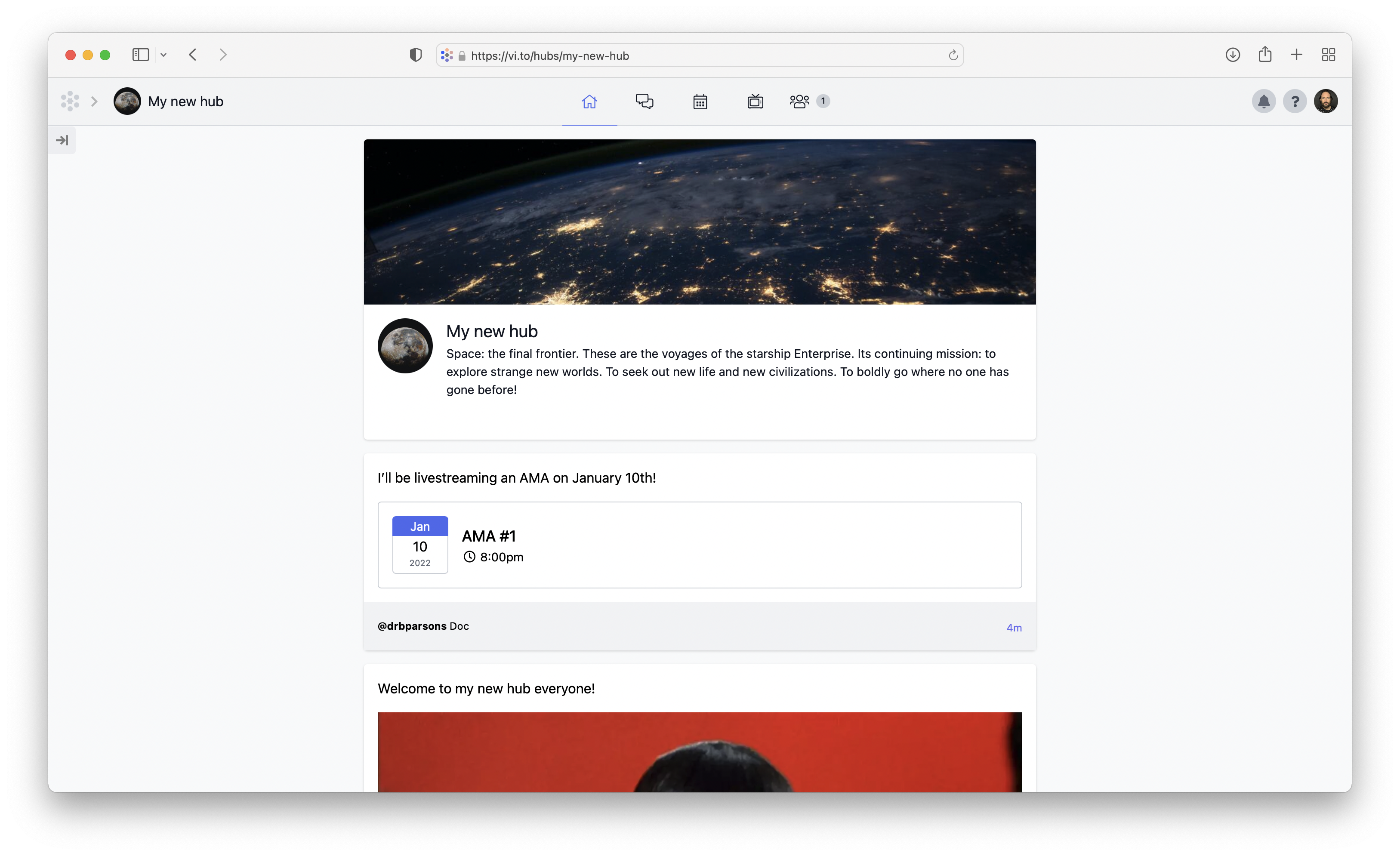Toggle the content blocker shield icon
The width and height of the screenshot is (1400, 856).
(x=415, y=55)
